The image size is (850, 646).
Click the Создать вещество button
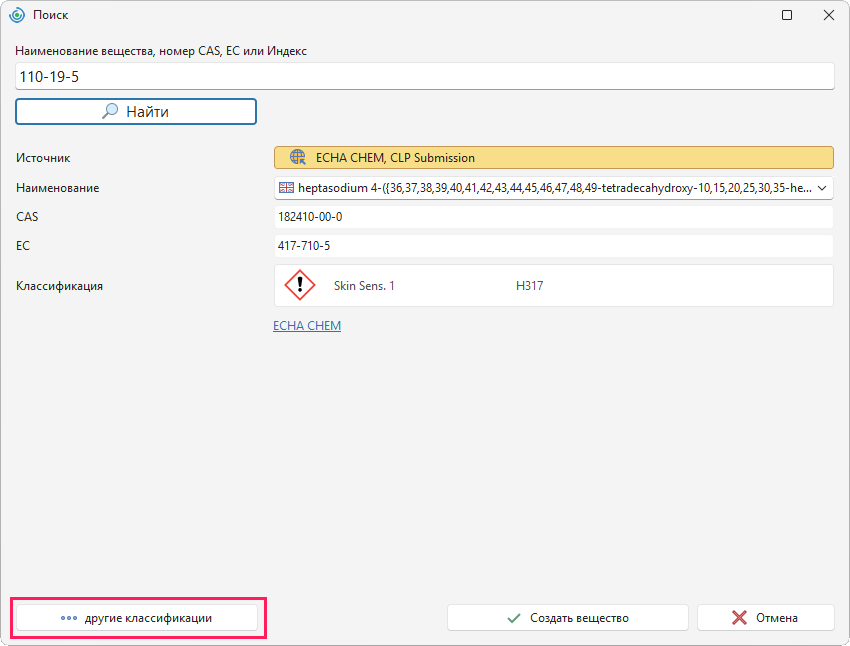[x=568, y=618]
